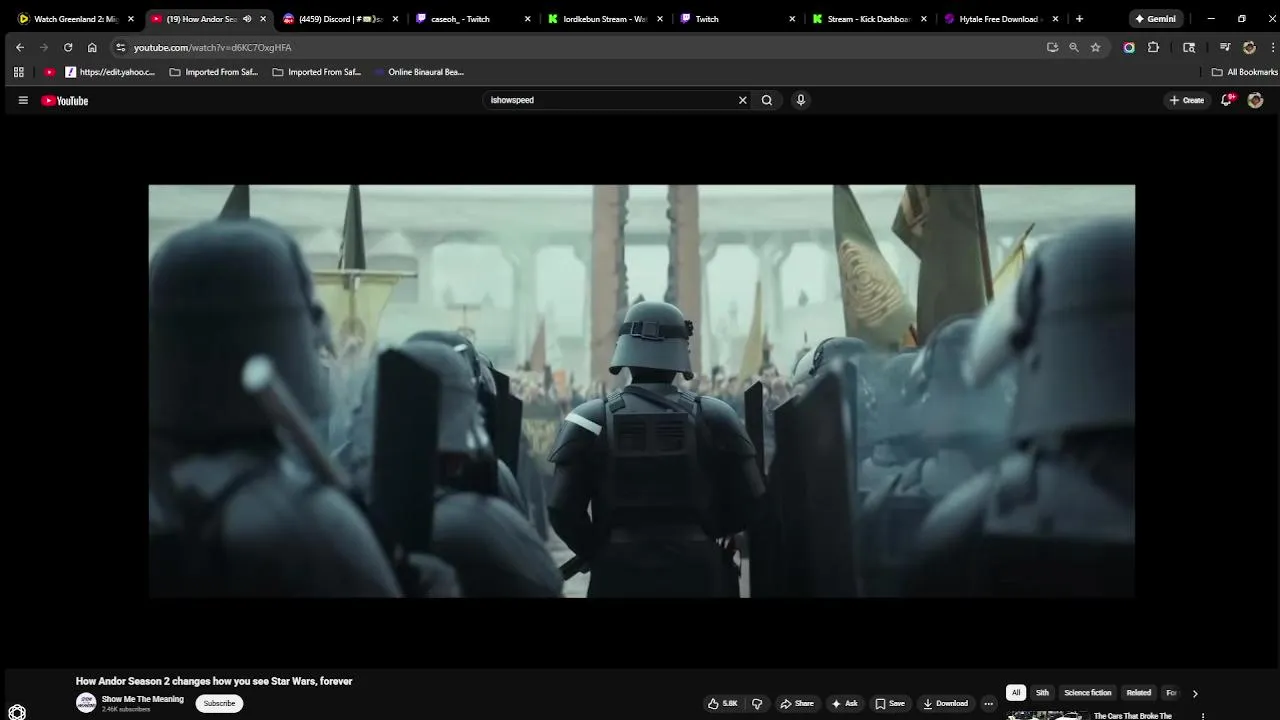The height and width of the screenshot is (720, 1280).
Task: Mute the How Andor tab audio
Action: tap(247, 19)
